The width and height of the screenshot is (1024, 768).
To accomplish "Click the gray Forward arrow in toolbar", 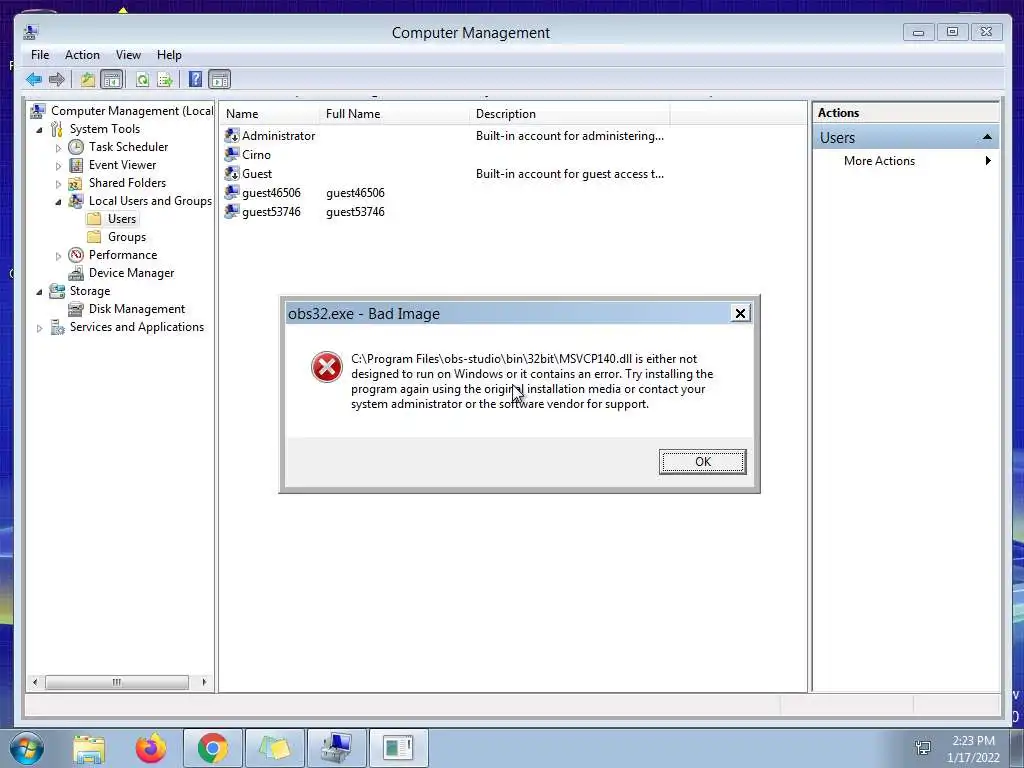I will pyautogui.click(x=57, y=80).
